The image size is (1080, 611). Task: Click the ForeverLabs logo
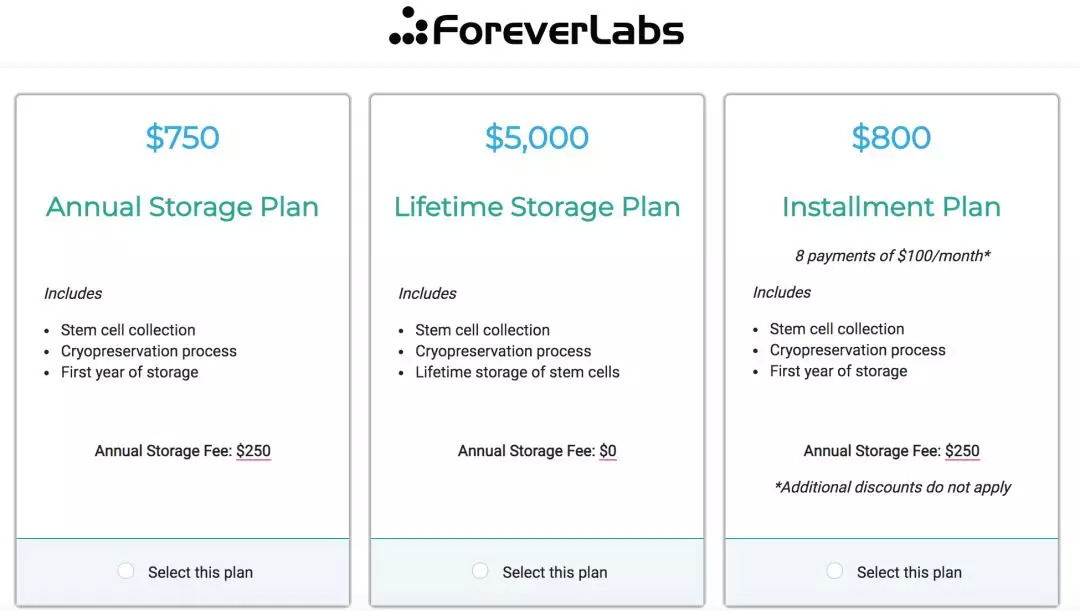tap(537, 28)
